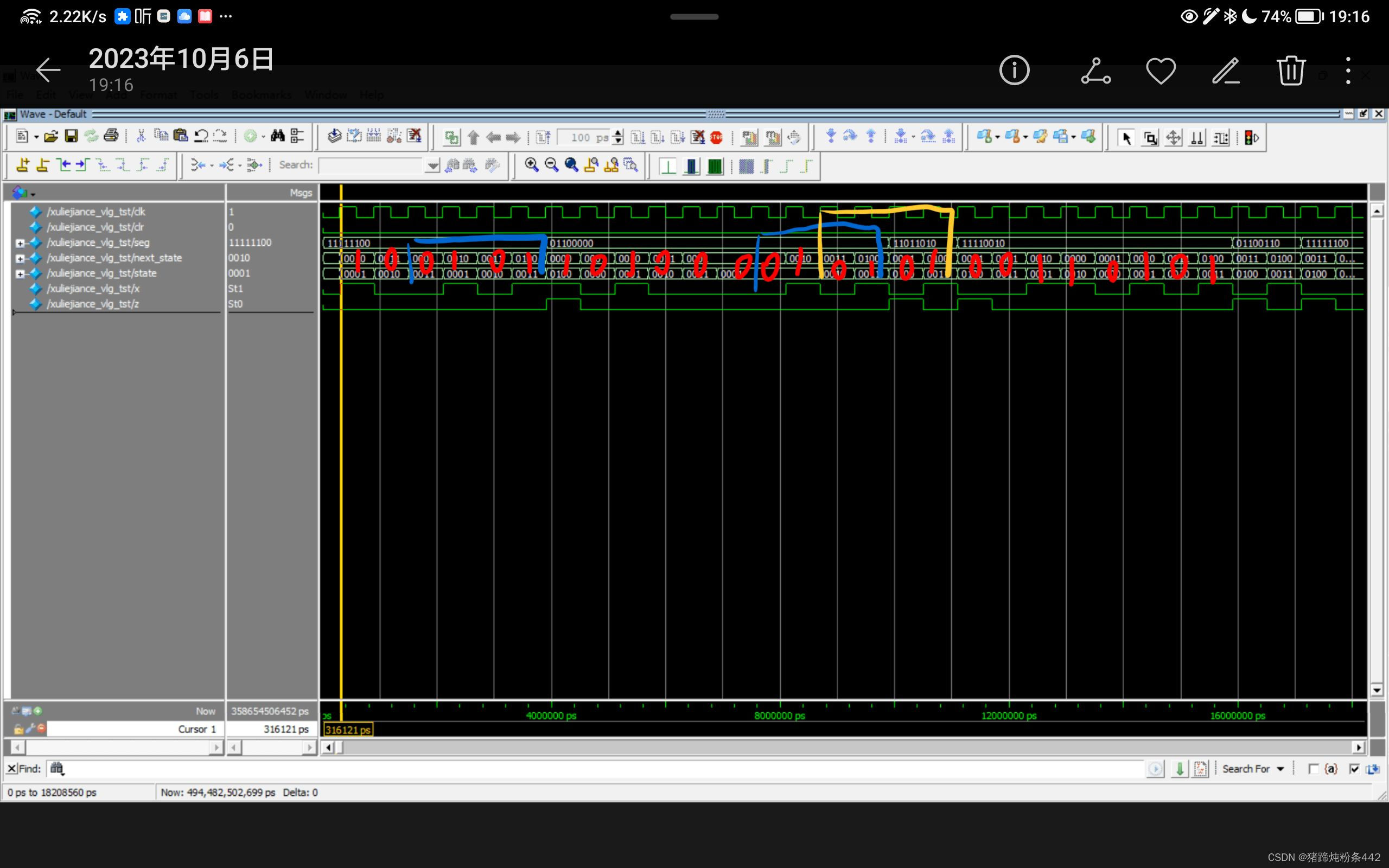
Task: Increase run length with stepper up arrow
Action: (x=618, y=133)
